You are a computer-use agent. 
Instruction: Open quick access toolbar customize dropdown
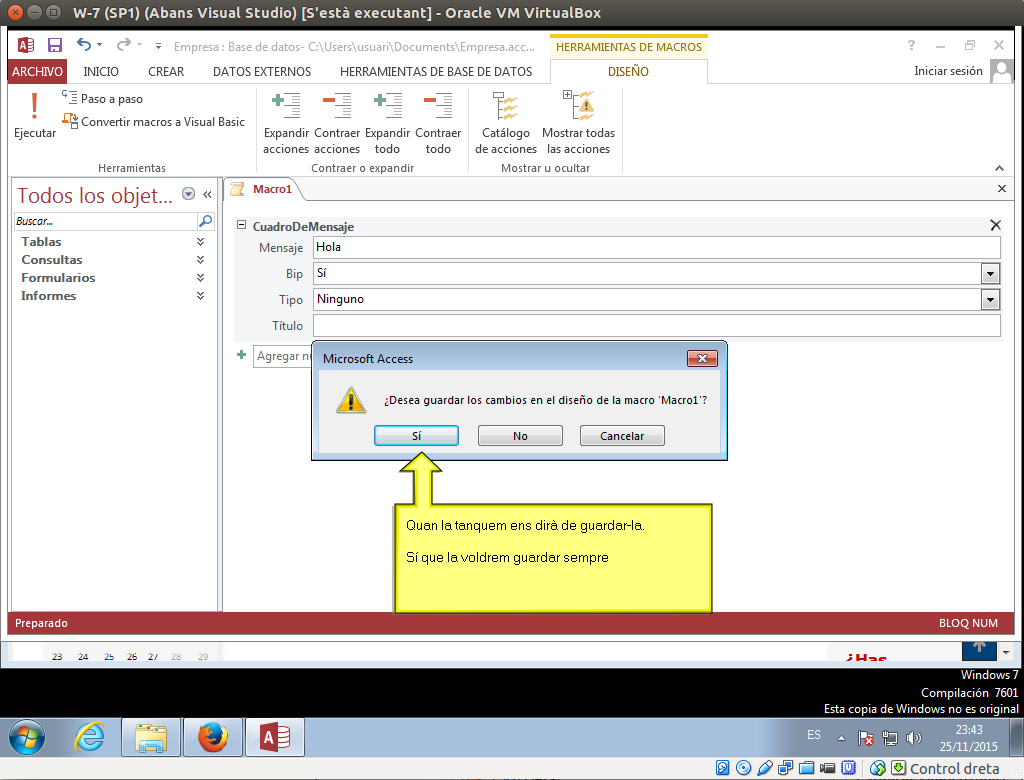point(158,46)
